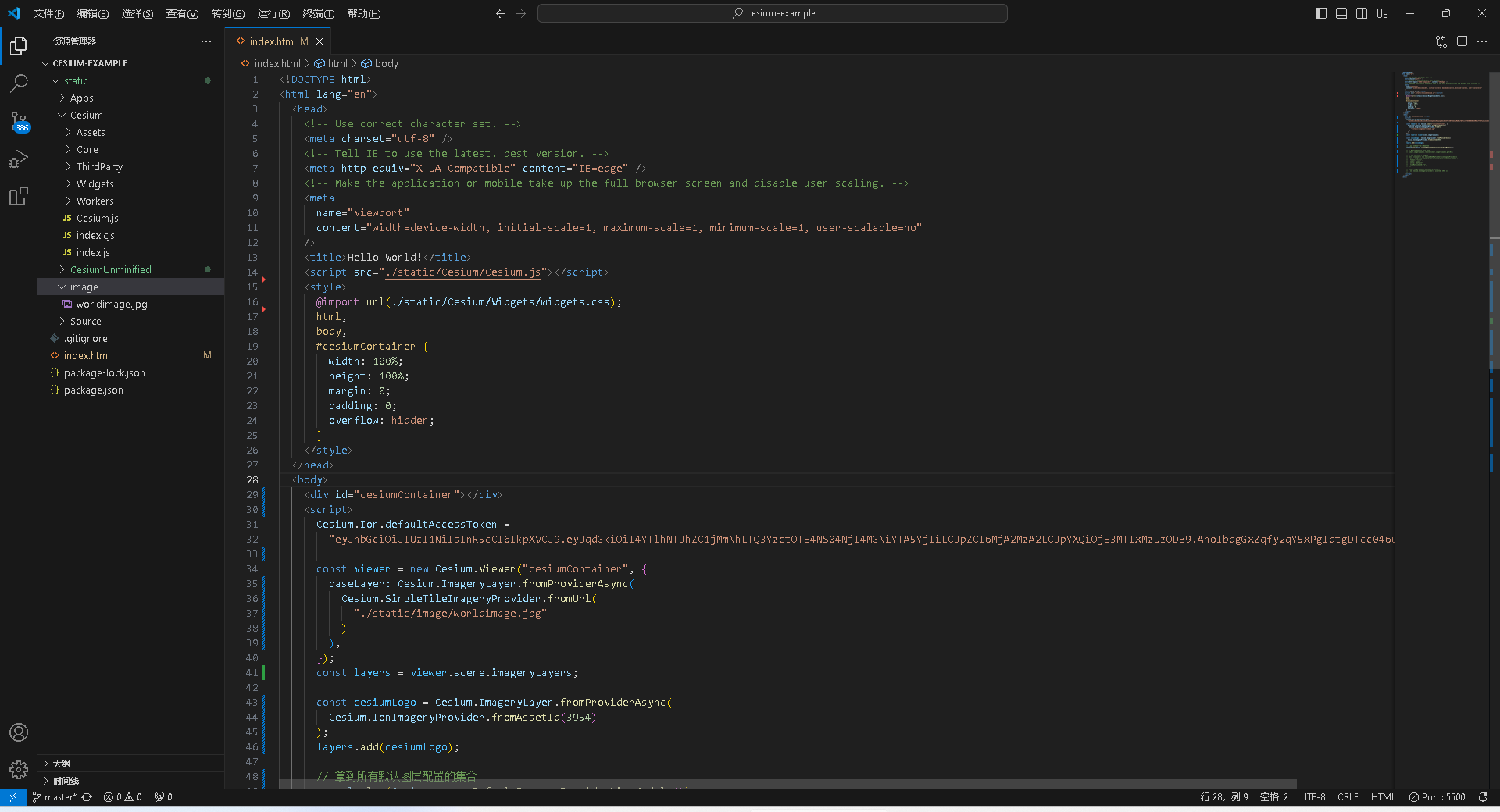The height and width of the screenshot is (812, 1500).
Task: Expand the Apps folder
Action: [130, 98]
